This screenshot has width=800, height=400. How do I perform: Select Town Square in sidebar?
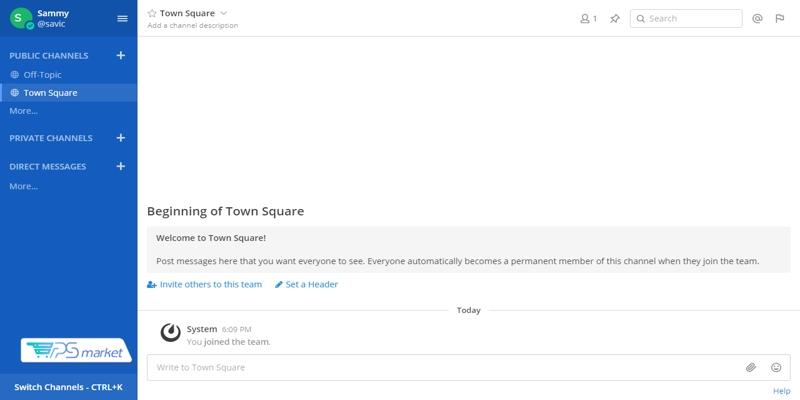click(50, 93)
